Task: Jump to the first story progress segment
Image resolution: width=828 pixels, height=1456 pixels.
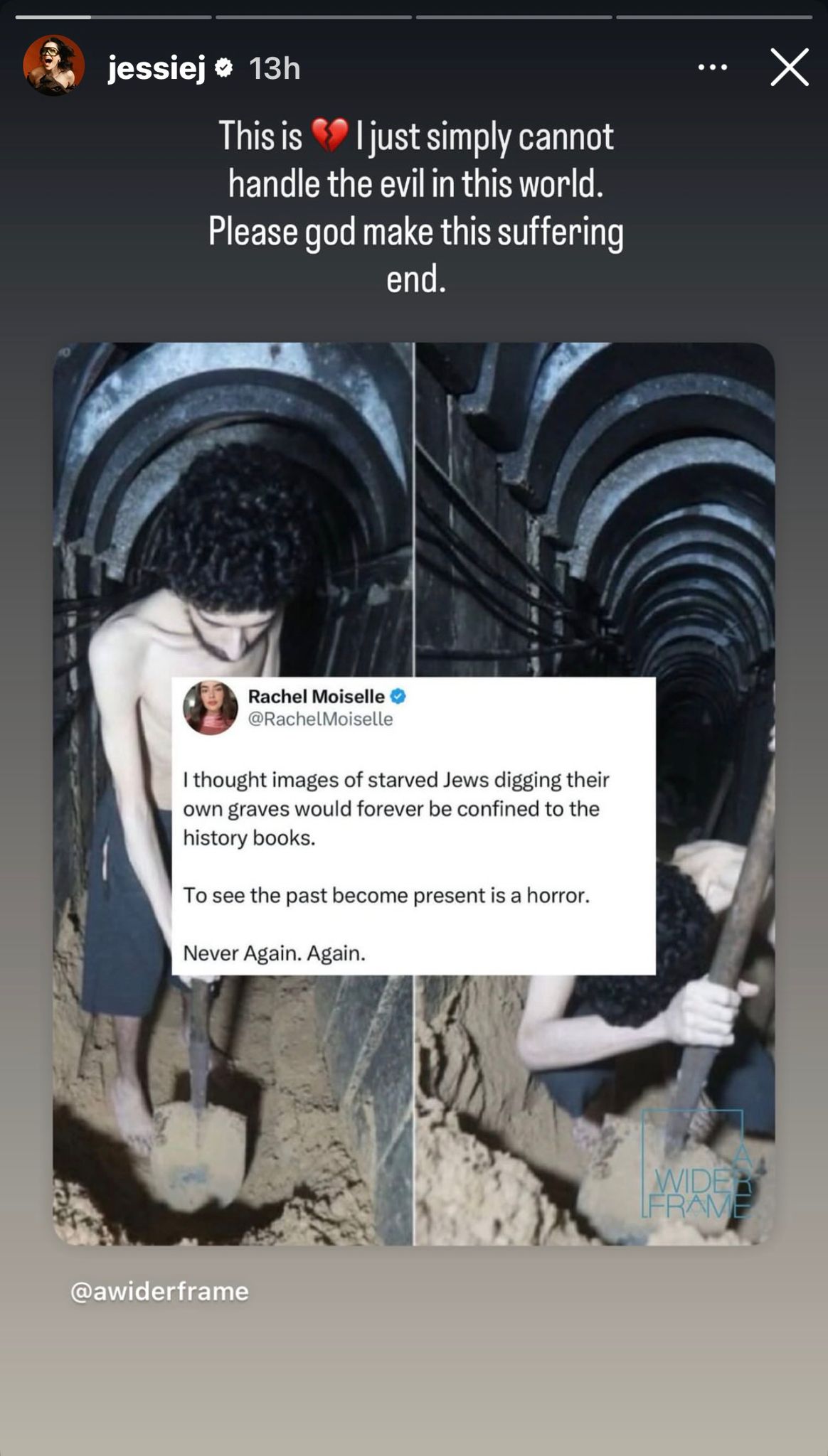Action: click(113, 16)
